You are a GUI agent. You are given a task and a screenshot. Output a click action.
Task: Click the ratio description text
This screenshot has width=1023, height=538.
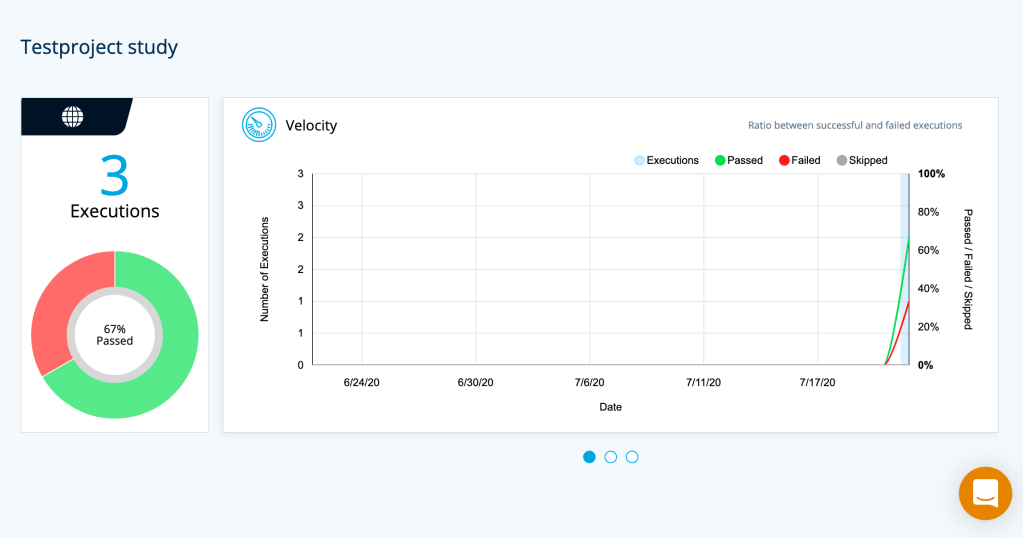(x=855, y=126)
